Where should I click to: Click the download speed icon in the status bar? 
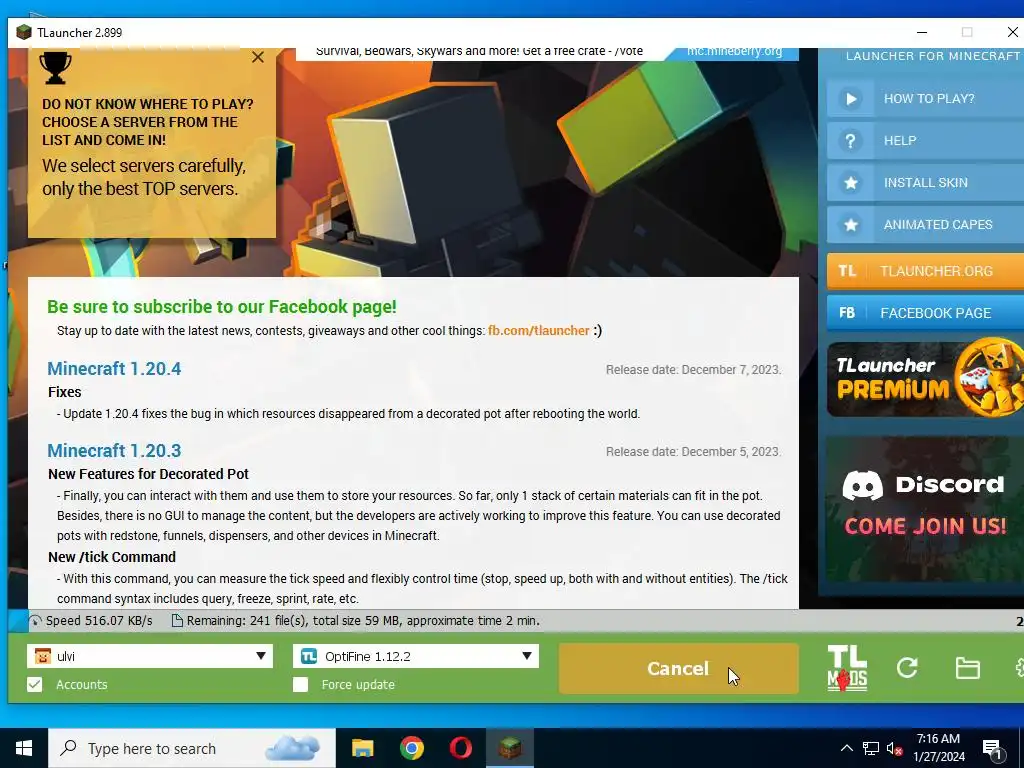[x=35, y=621]
